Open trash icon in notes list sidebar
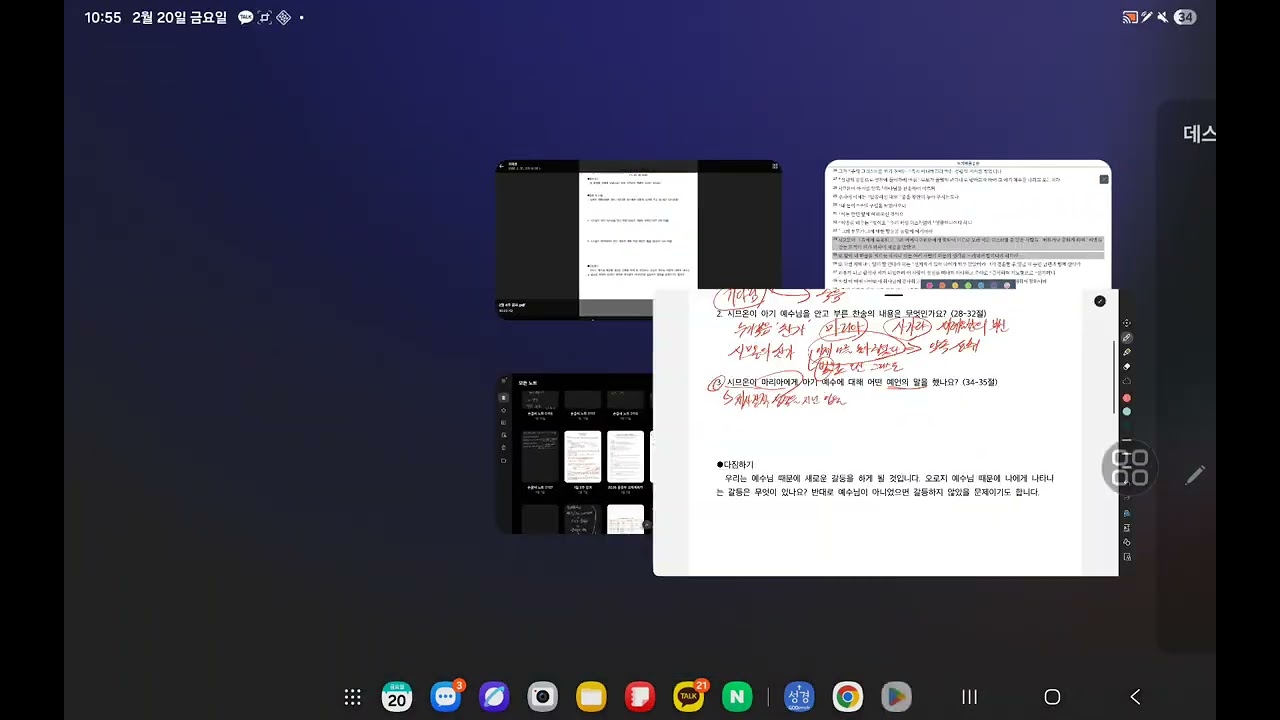1280x720 pixels. point(503,447)
